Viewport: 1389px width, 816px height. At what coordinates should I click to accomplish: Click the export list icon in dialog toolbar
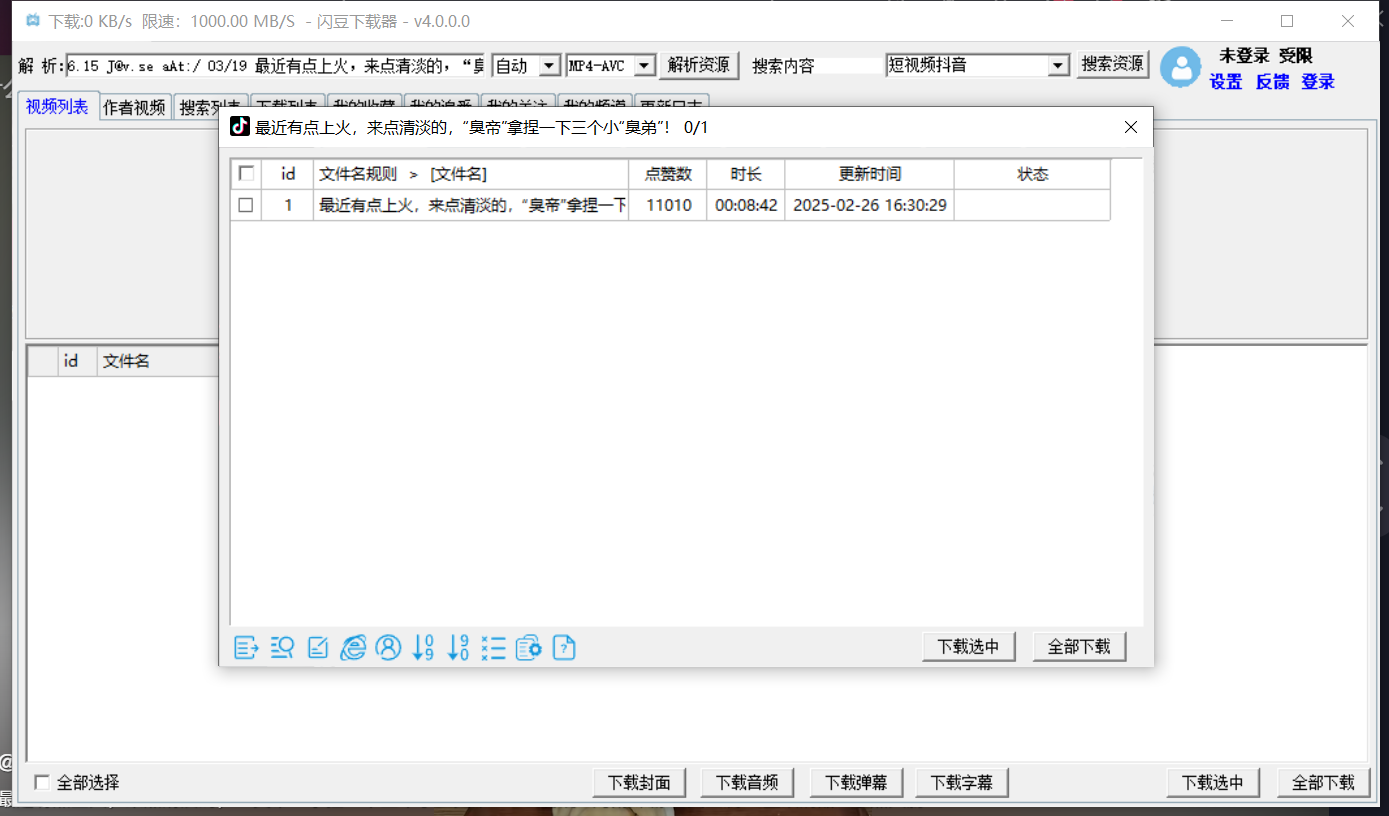pos(246,648)
